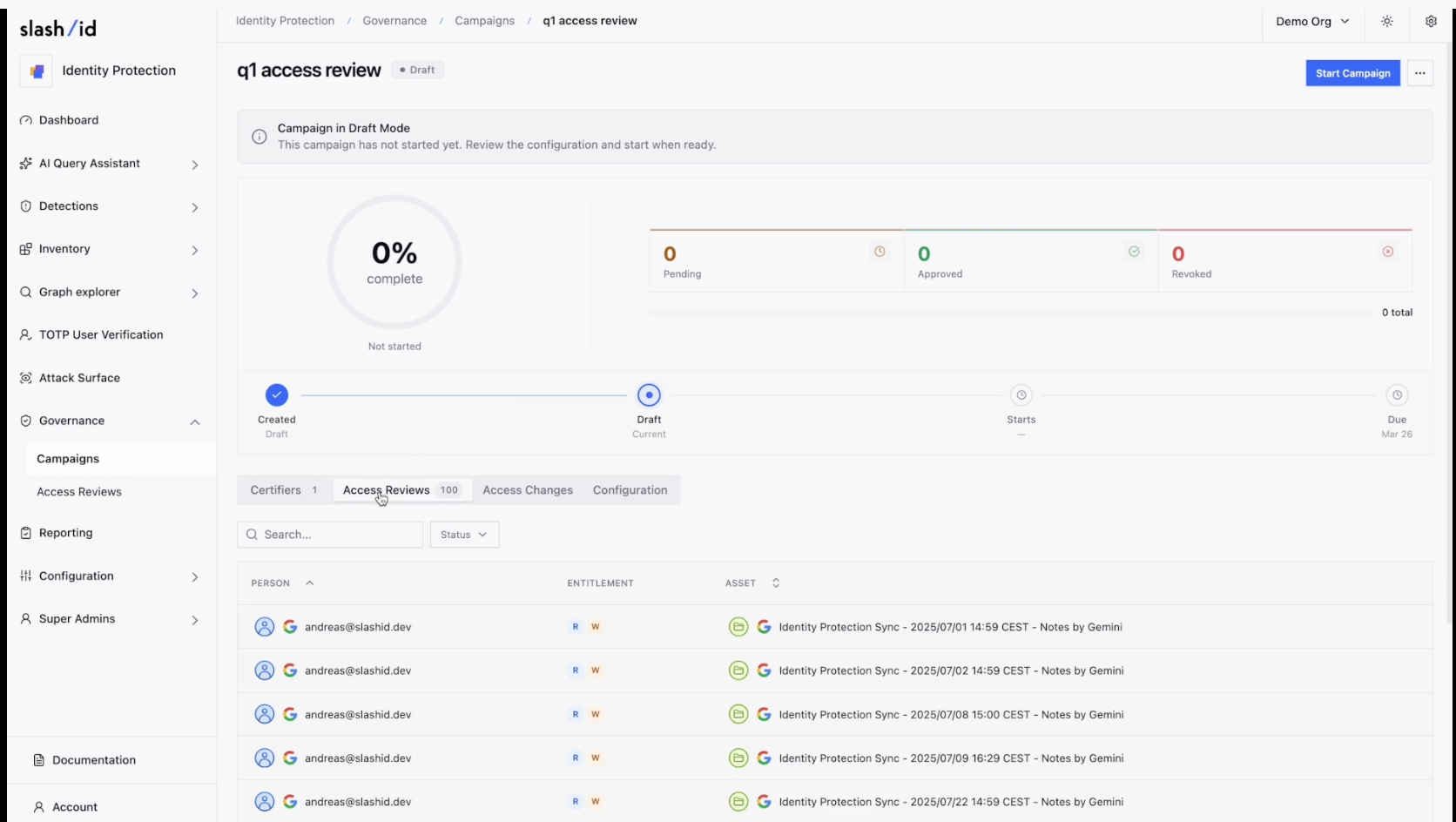This screenshot has height=822, width=1456.
Task: Click the Graph explorer icon
Action: [x=24, y=292]
